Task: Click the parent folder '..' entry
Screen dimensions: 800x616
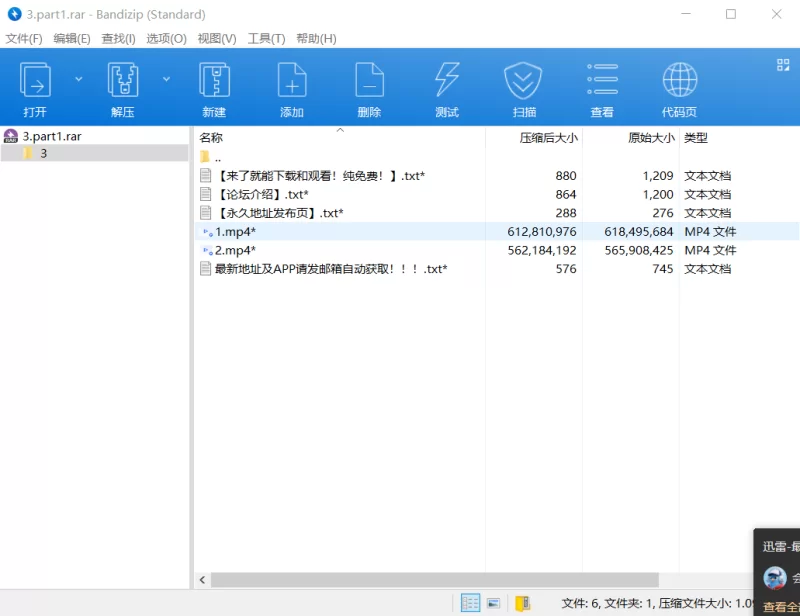Action: tap(211, 157)
